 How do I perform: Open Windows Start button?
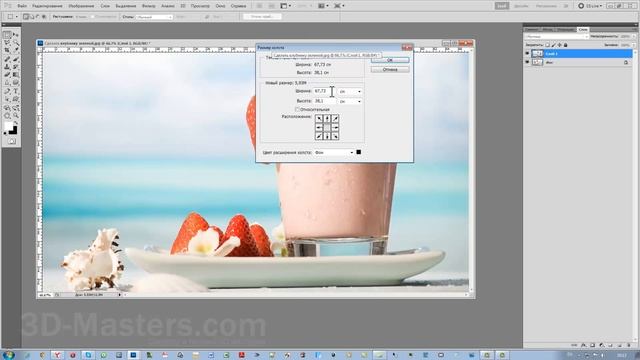tap(8, 355)
